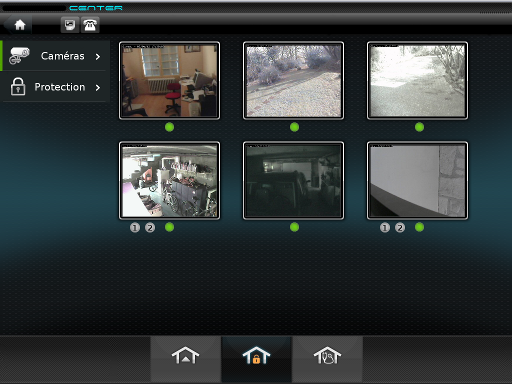Toggle green status dot under bright driveway camera

coord(419,127)
